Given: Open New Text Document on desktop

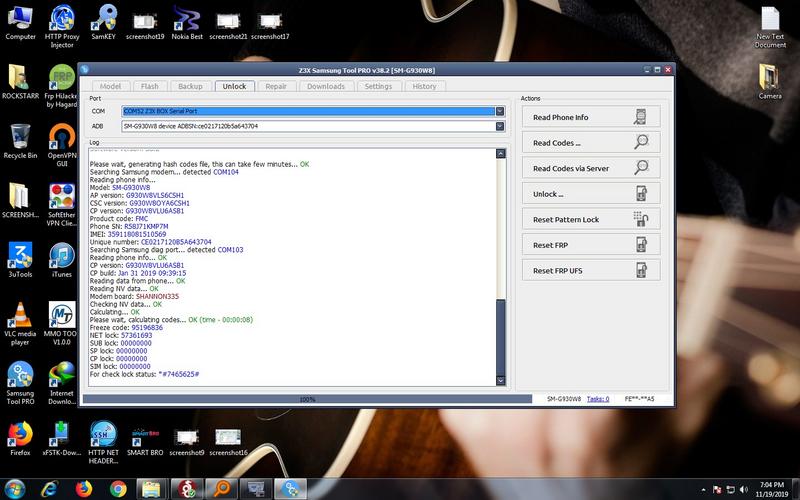Looking at the screenshot, I should pos(770,27).
